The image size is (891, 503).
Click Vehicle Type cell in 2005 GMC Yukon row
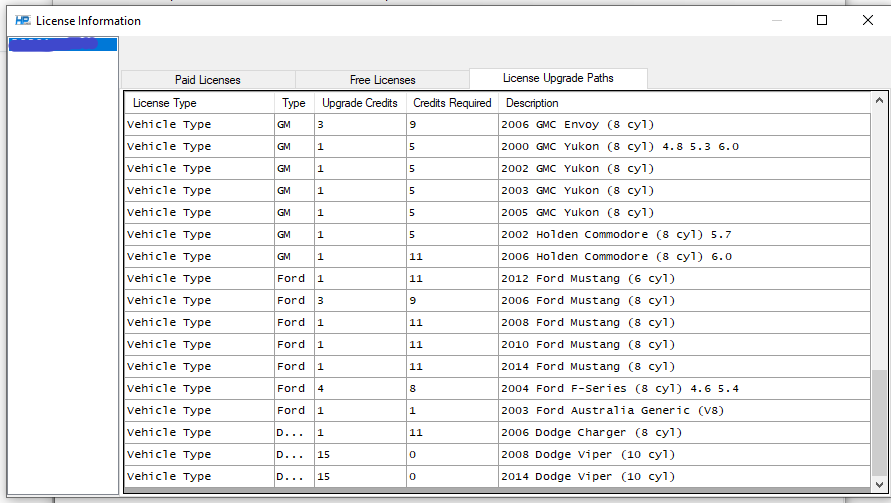click(199, 213)
